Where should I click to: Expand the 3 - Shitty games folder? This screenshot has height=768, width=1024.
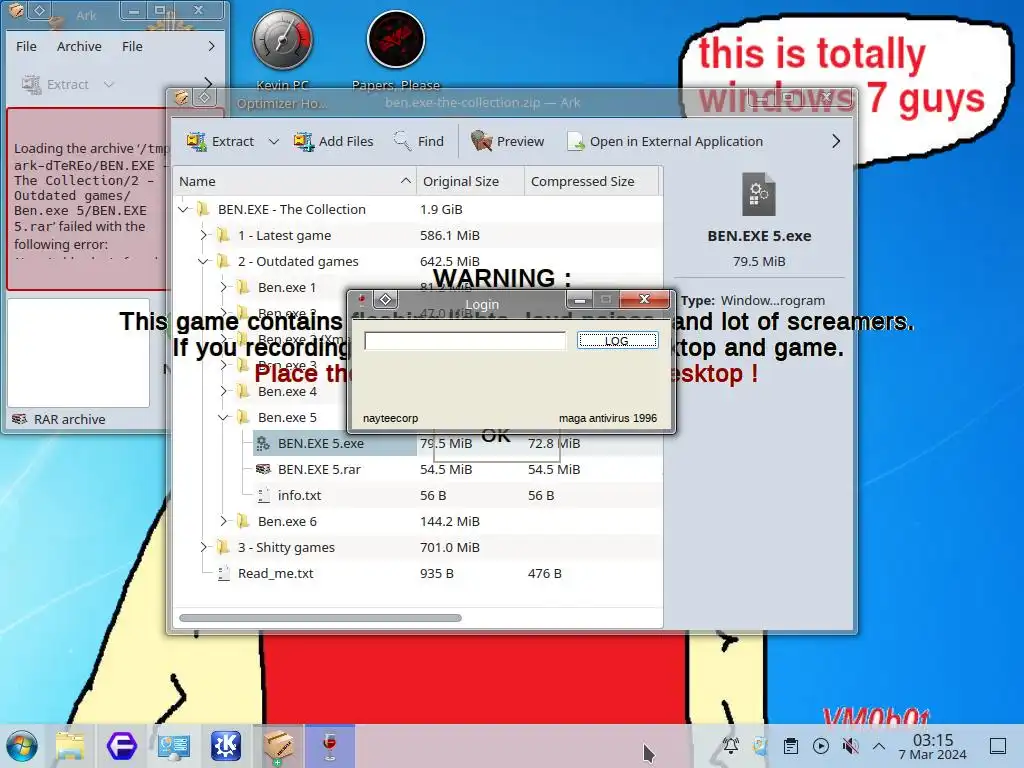(x=204, y=547)
